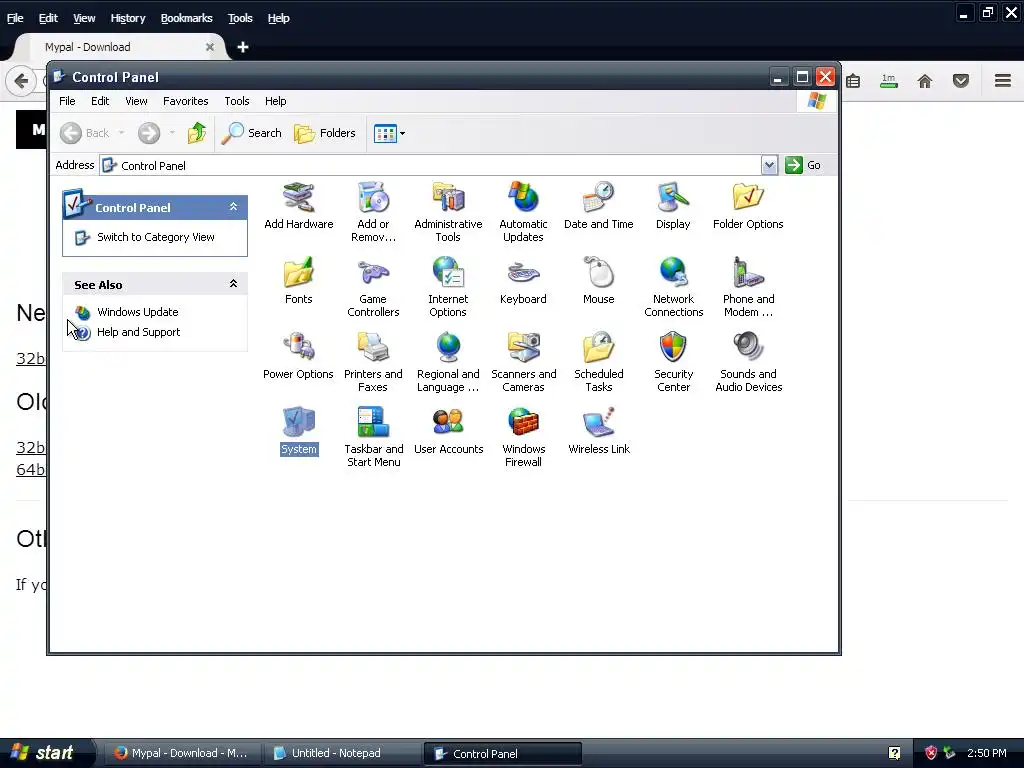Open User Accounts icon
Viewport: 1024px width, 768px height.
pos(448,431)
